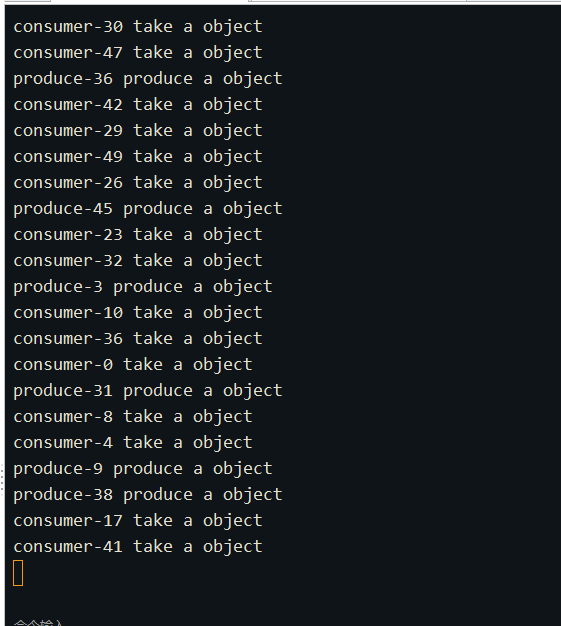Click the line consumer-41 take a object

coord(138,547)
